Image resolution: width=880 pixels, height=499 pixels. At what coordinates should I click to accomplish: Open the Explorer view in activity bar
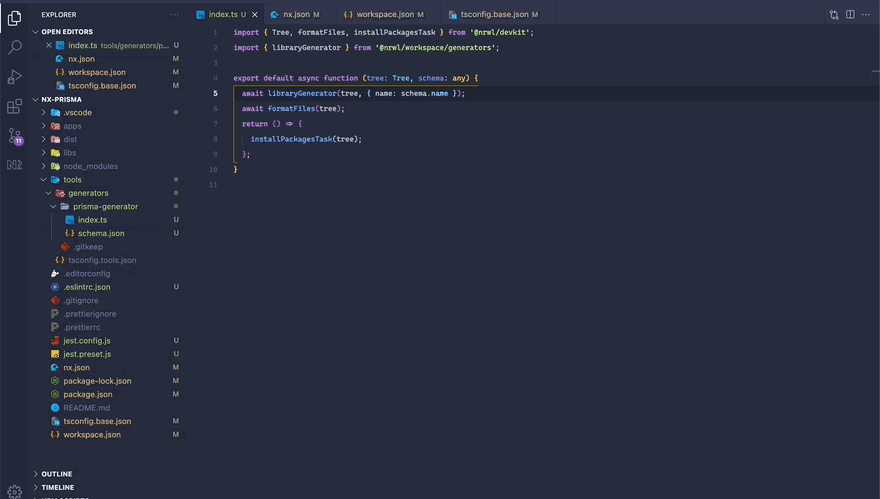[15, 19]
